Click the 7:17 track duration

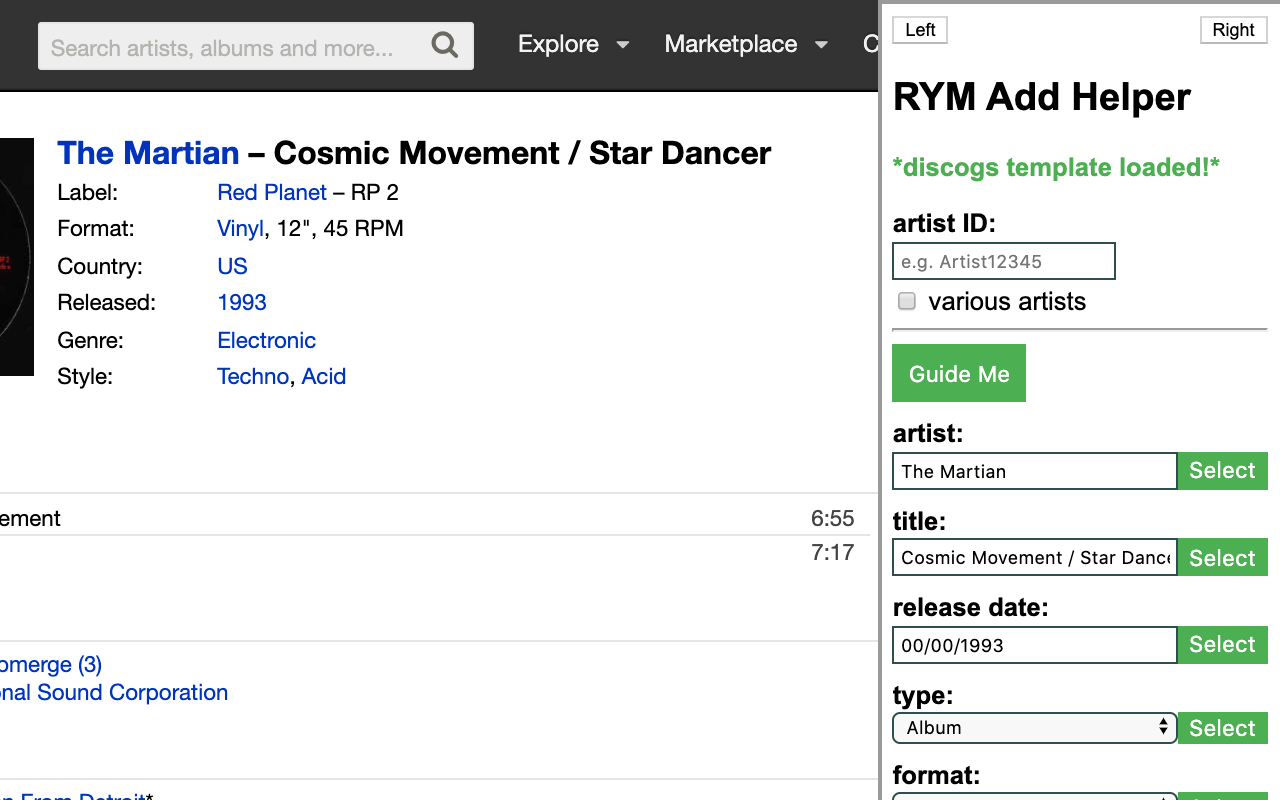[832, 552]
